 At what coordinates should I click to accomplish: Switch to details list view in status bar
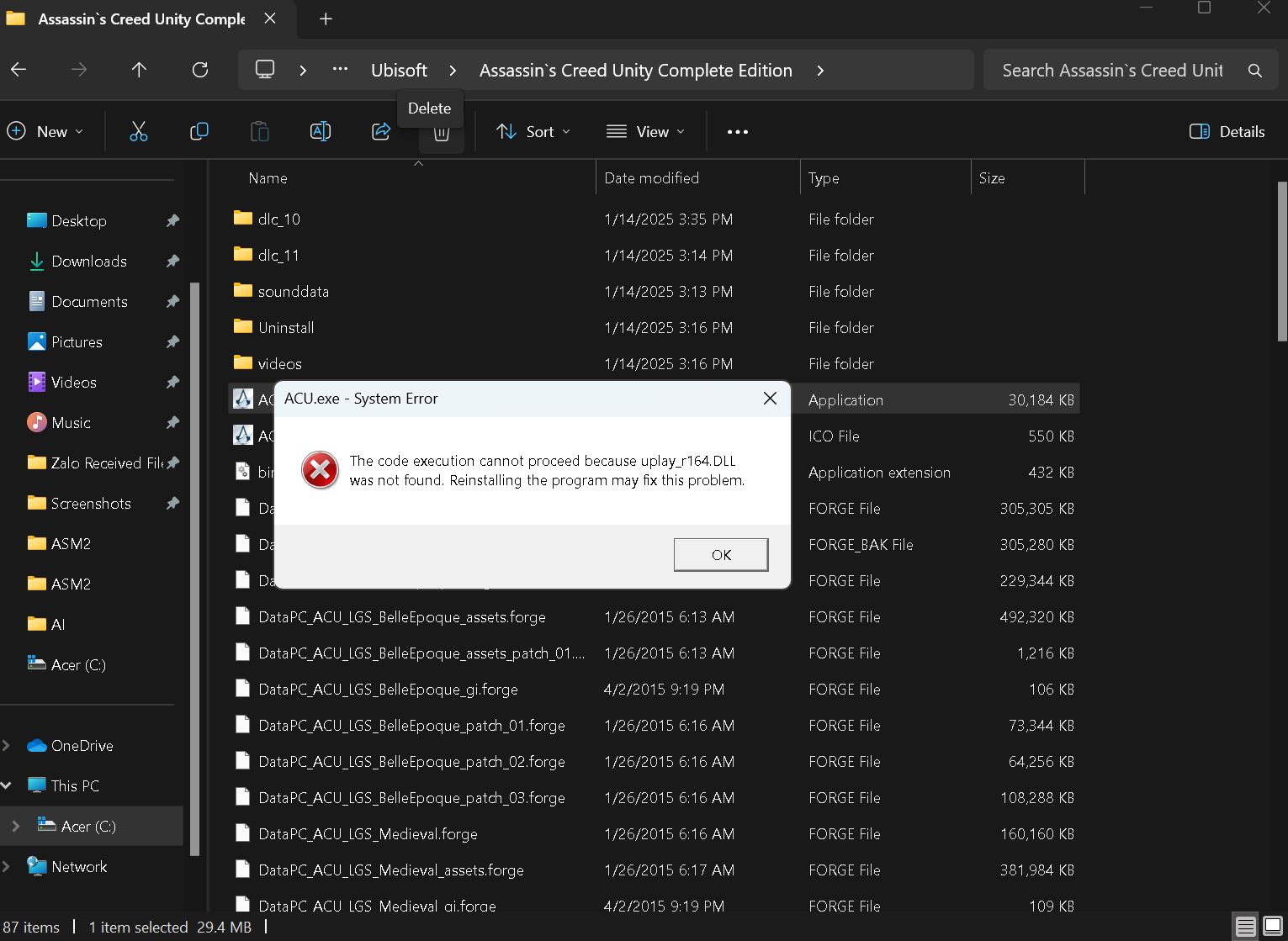1245,927
